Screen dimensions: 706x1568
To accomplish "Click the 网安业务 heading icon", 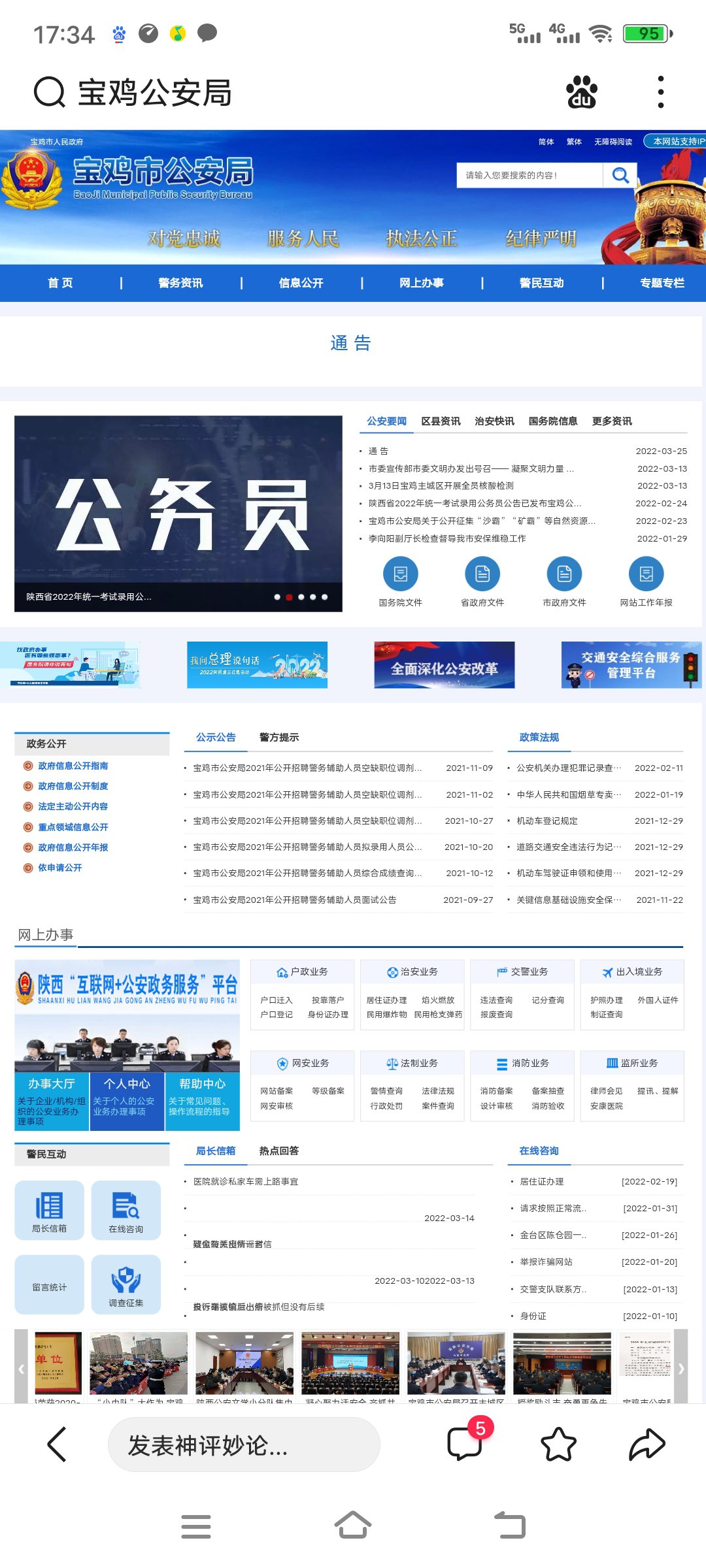I will click(x=282, y=1064).
